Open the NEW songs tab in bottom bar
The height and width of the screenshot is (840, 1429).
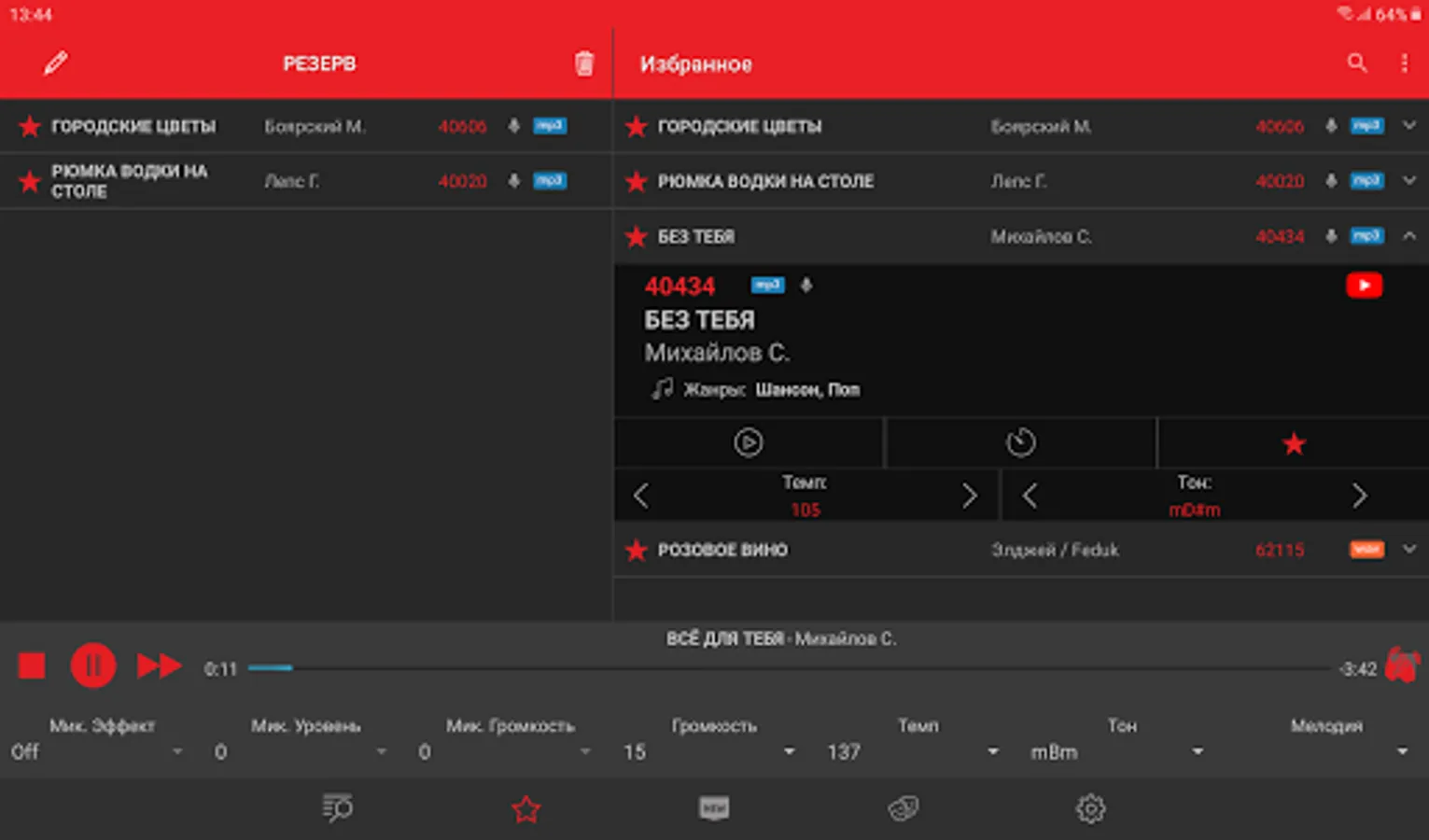point(714,808)
